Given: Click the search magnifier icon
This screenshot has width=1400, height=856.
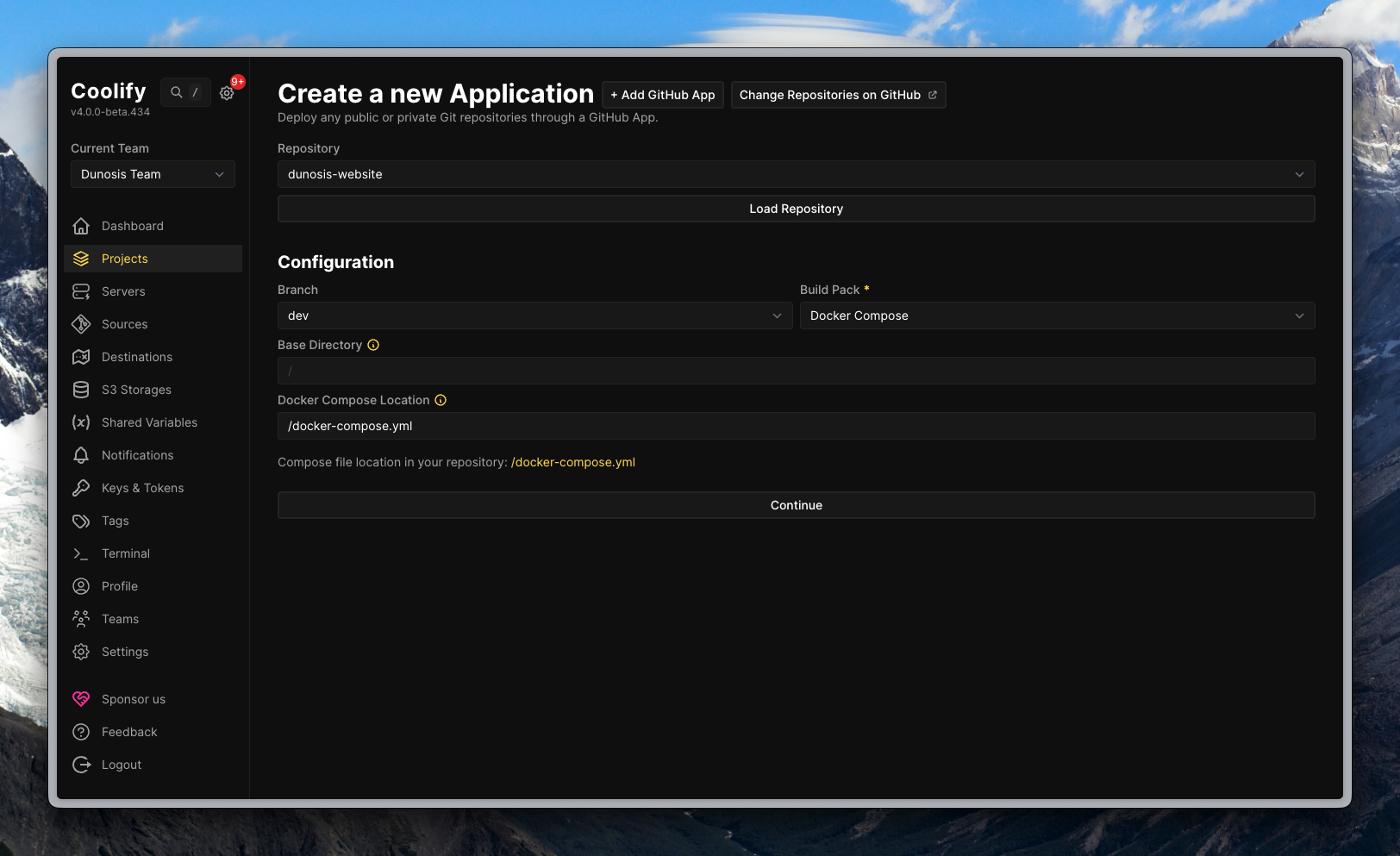Looking at the screenshot, I should 176,91.
